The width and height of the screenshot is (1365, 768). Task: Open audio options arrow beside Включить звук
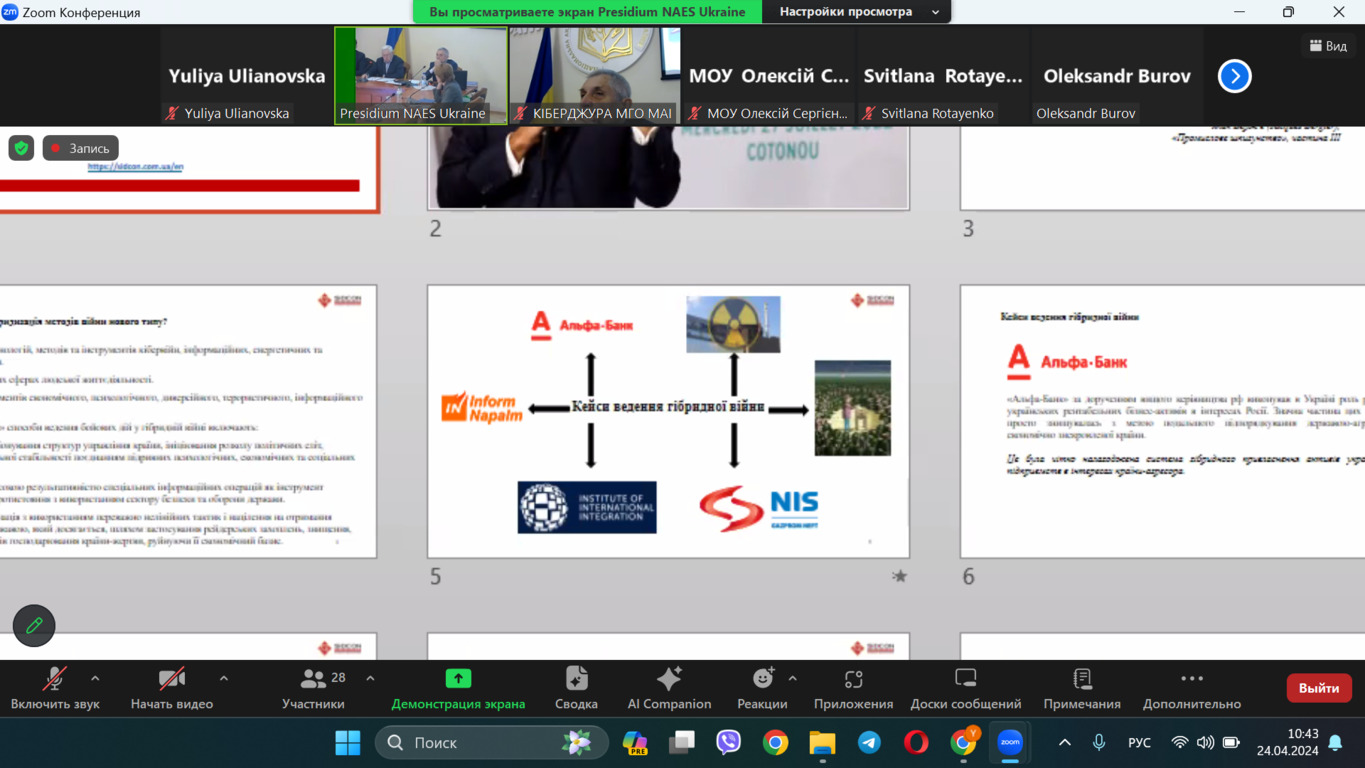95,679
